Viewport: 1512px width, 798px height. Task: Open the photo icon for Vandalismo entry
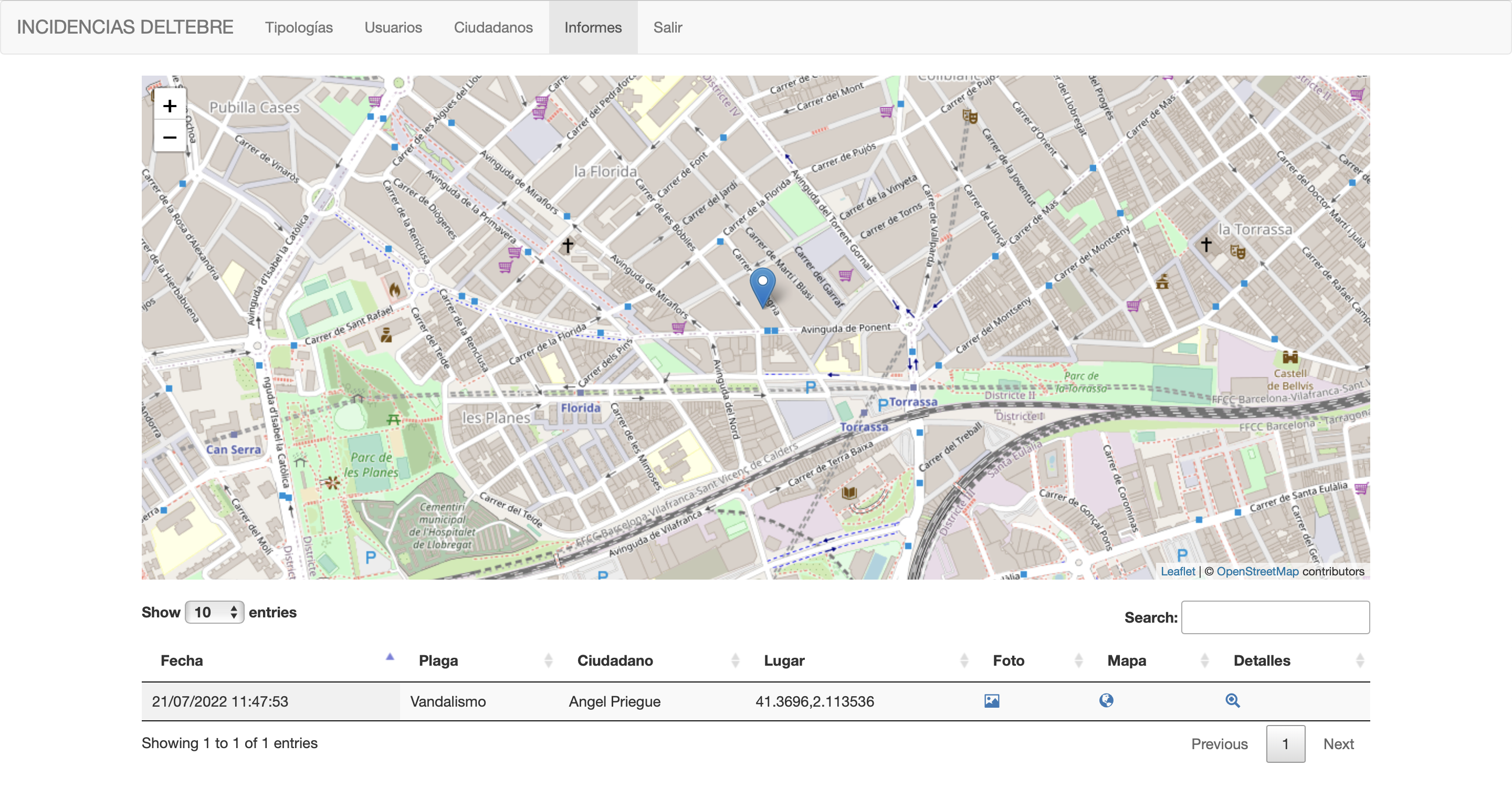click(991, 700)
